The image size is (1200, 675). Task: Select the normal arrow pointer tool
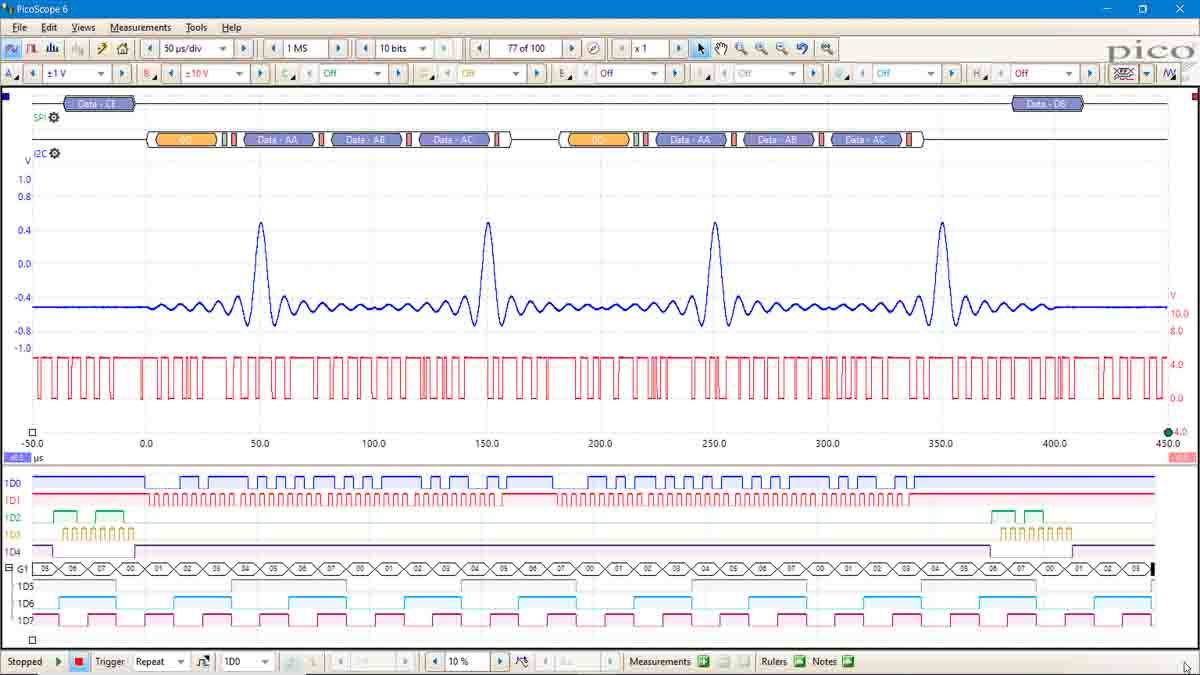[x=703, y=47]
